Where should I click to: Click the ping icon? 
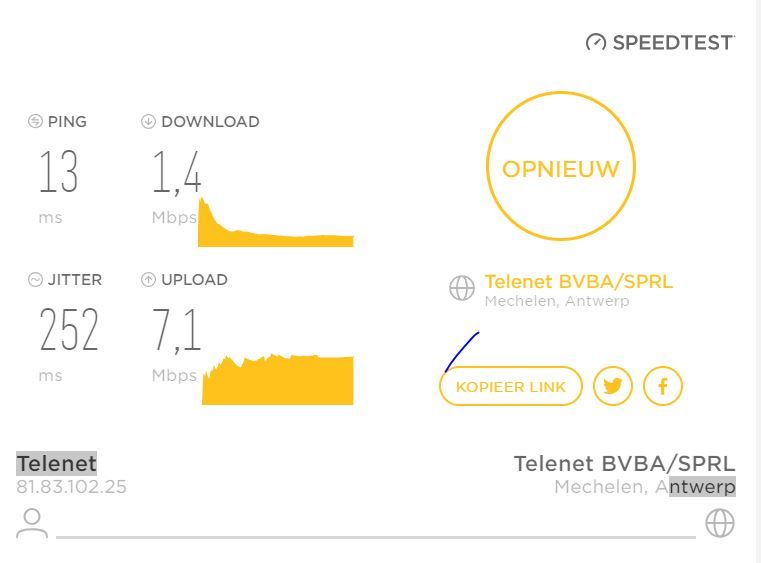pos(36,122)
